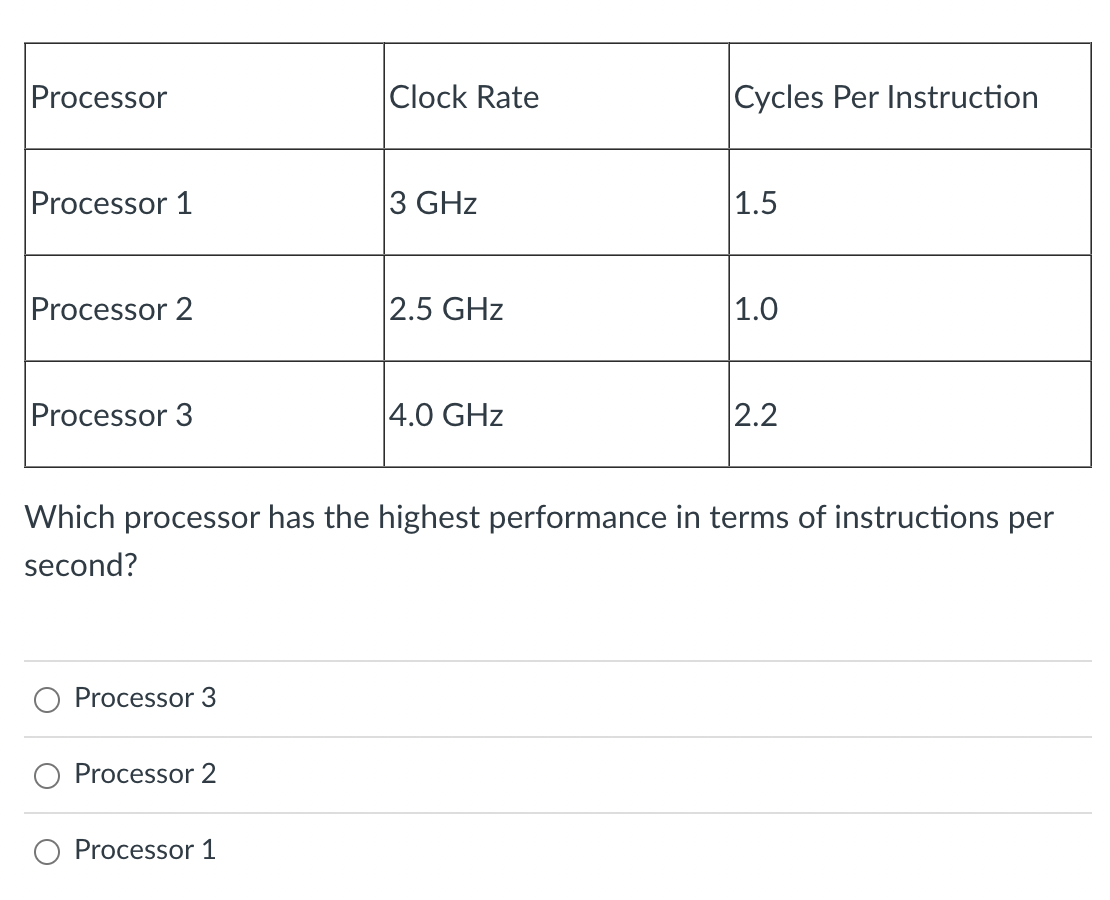Image resolution: width=1110 pixels, height=900 pixels.
Task: Click the 2.5 GHz cell
Action: pyautogui.click(x=446, y=309)
